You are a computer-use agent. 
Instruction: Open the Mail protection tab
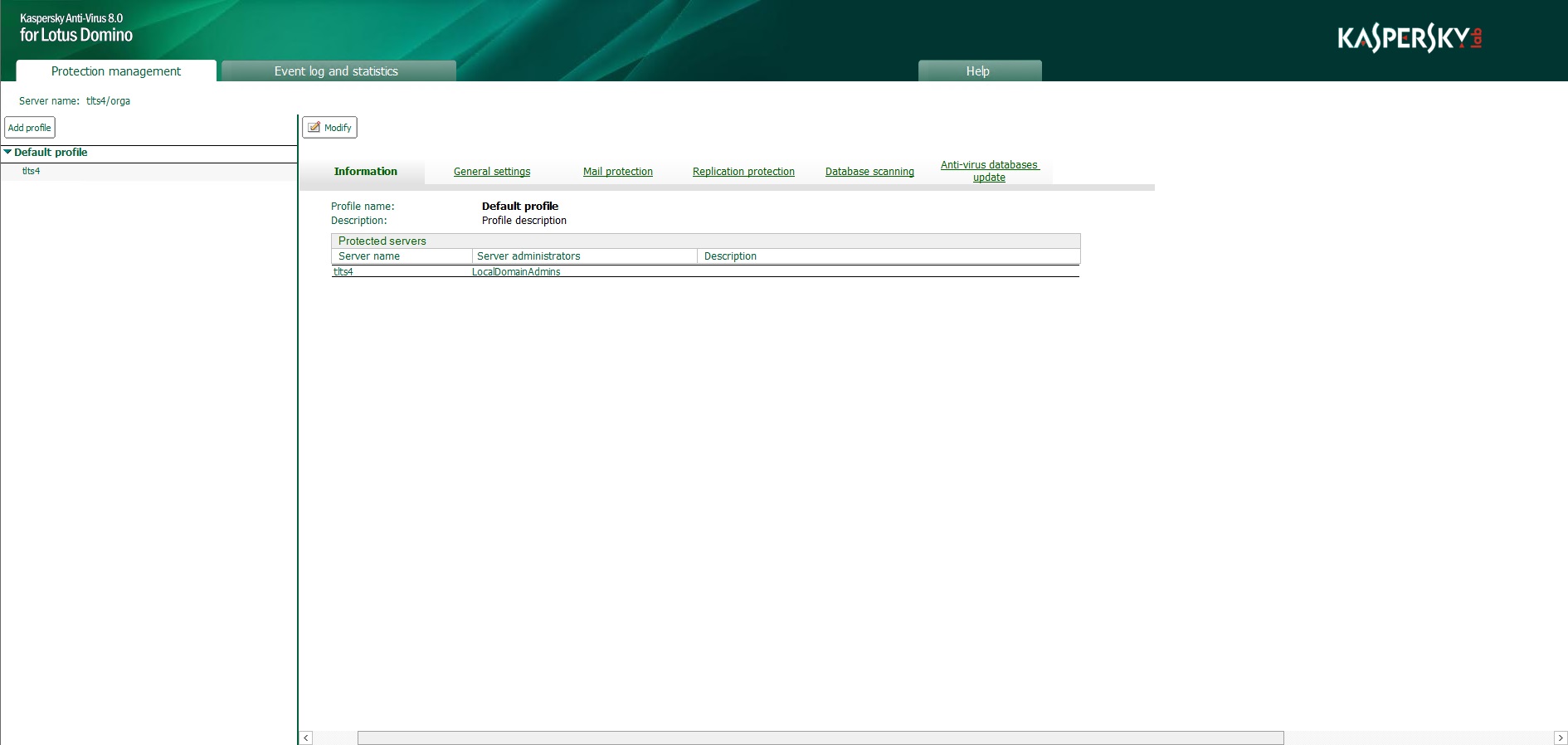coord(618,172)
